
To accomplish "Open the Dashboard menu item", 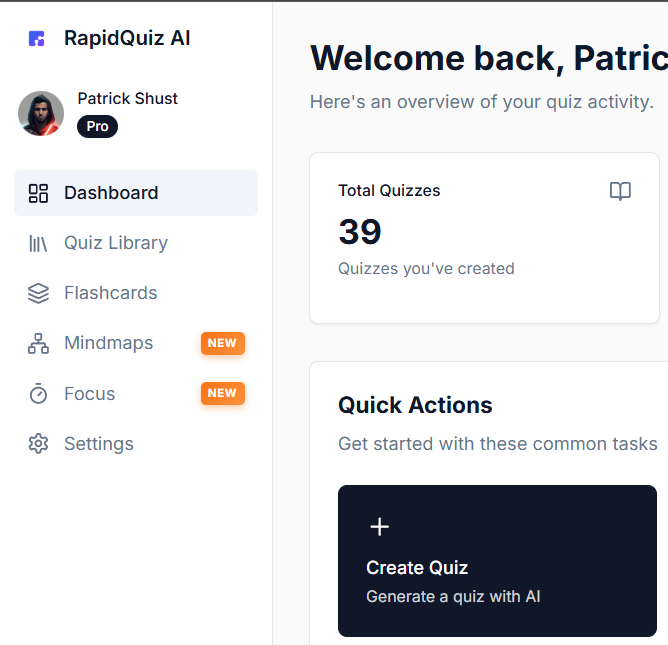I will (111, 193).
